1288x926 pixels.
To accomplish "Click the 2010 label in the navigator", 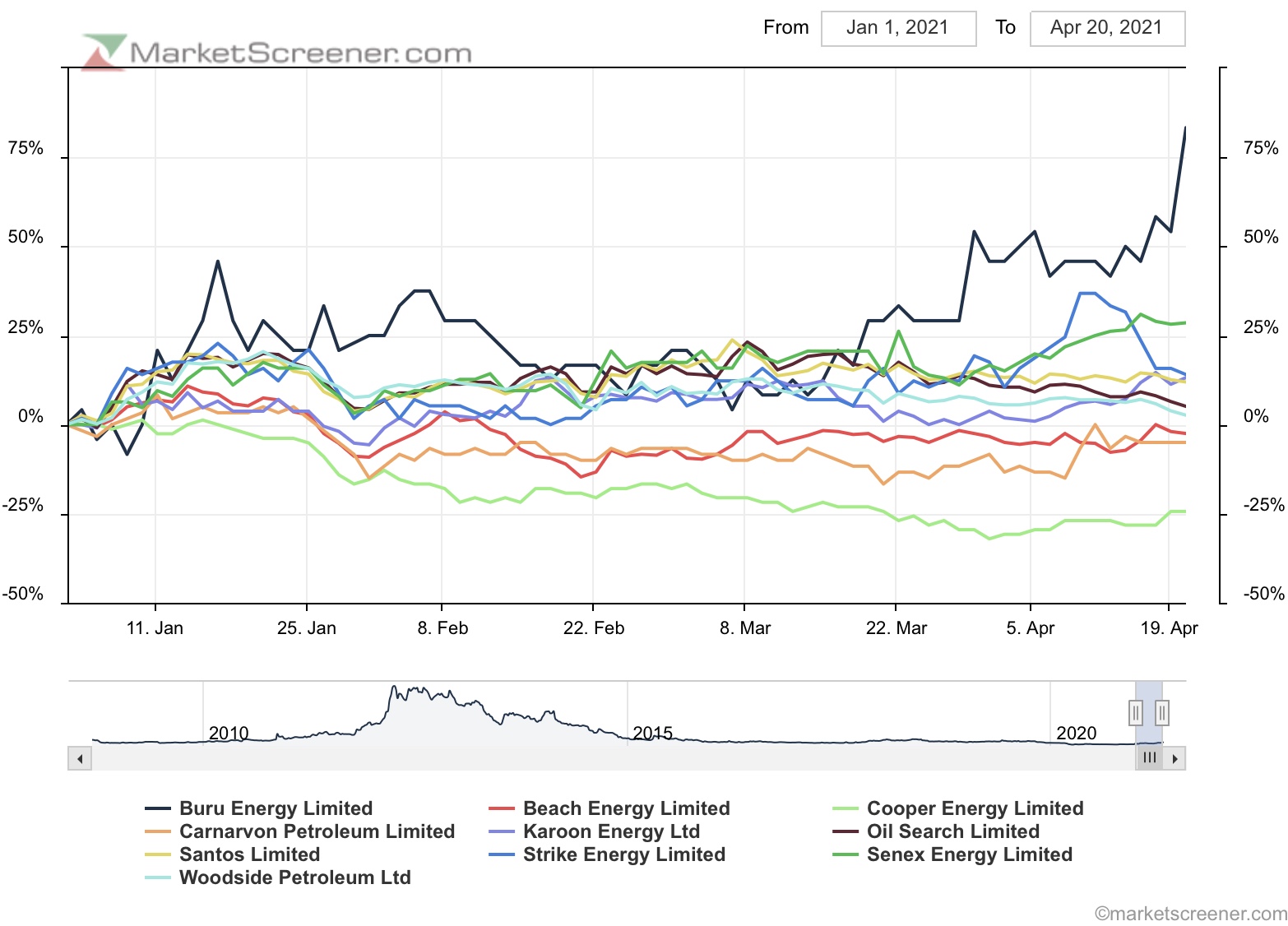I will pos(229,733).
